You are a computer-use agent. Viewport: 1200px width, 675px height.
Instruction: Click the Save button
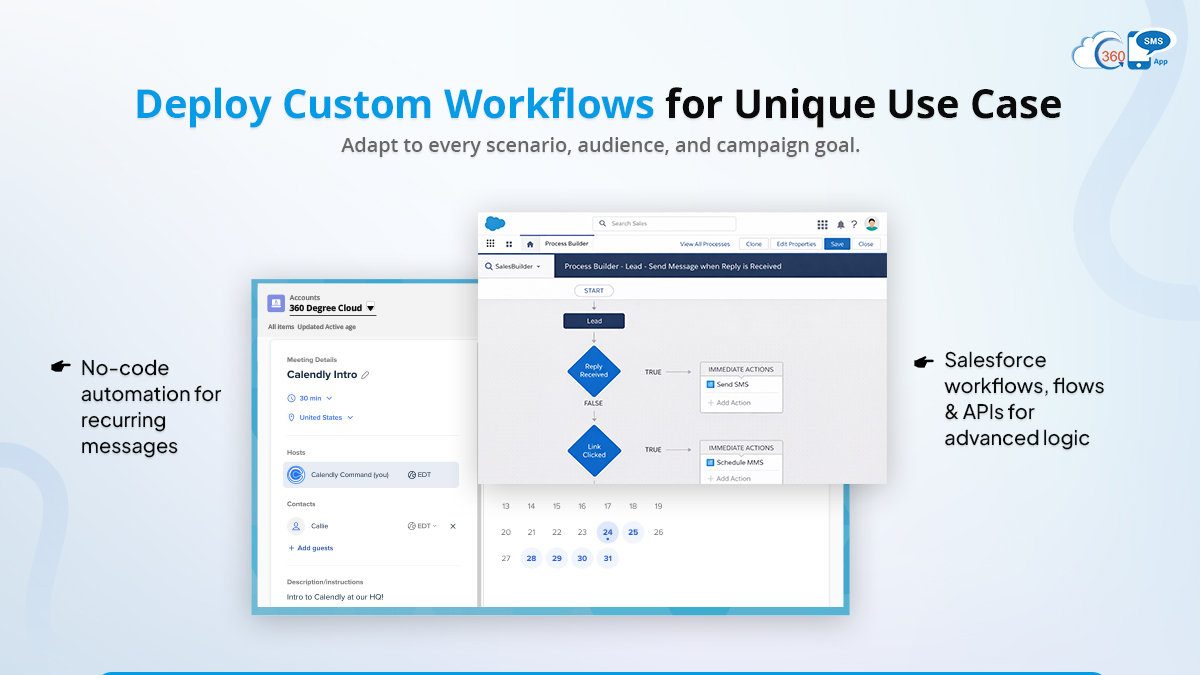click(x=837, y=244)
